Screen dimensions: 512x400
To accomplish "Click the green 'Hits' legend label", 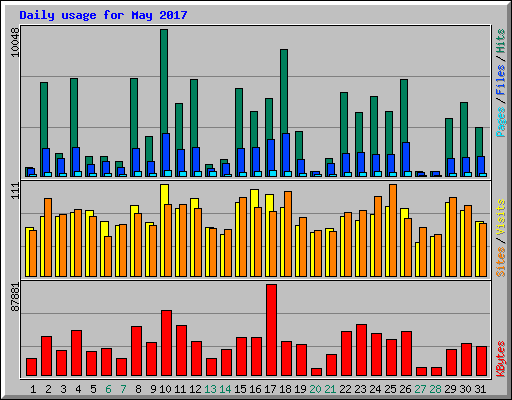I will (x=501, y=41).
